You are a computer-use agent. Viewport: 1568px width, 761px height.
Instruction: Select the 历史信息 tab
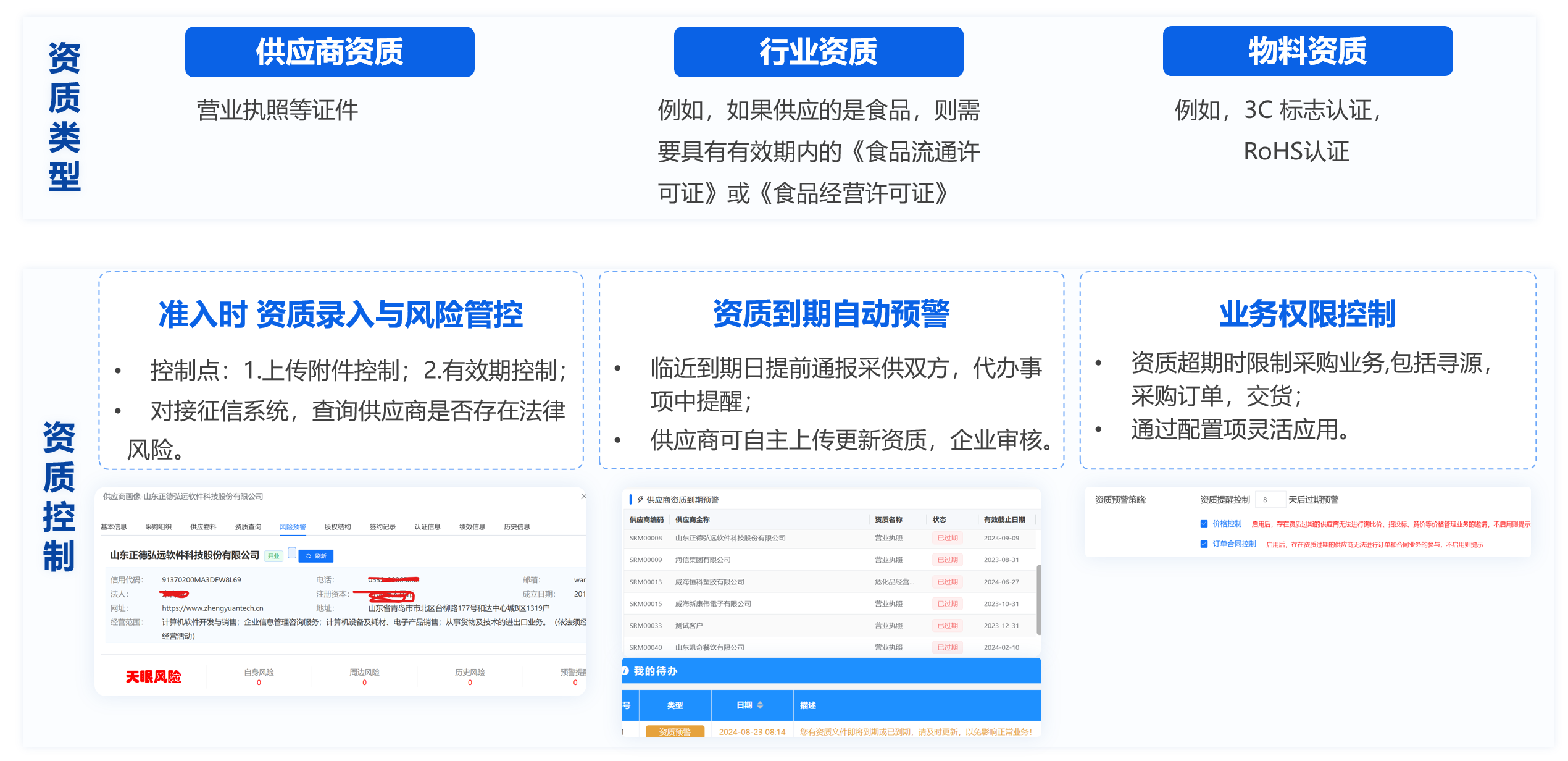click(517, 527)
